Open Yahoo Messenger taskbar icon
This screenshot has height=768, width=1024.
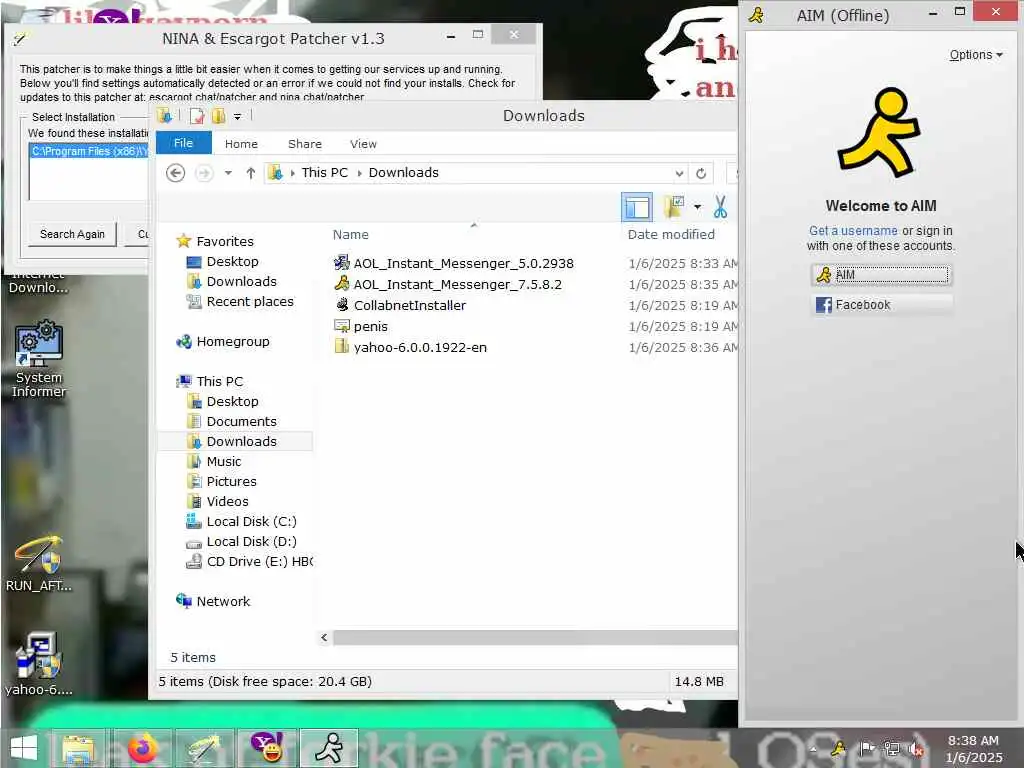[268, 748]
